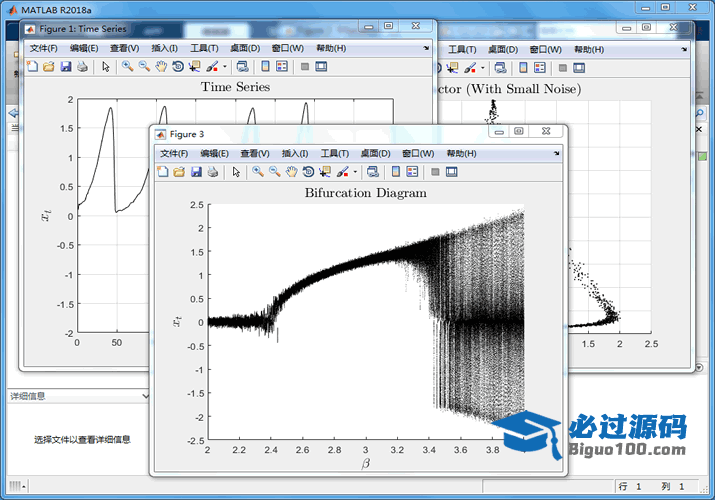Print Figure 3 with the printer icon
Viewport: 715px width, 500px height.
tap(214, 172)
